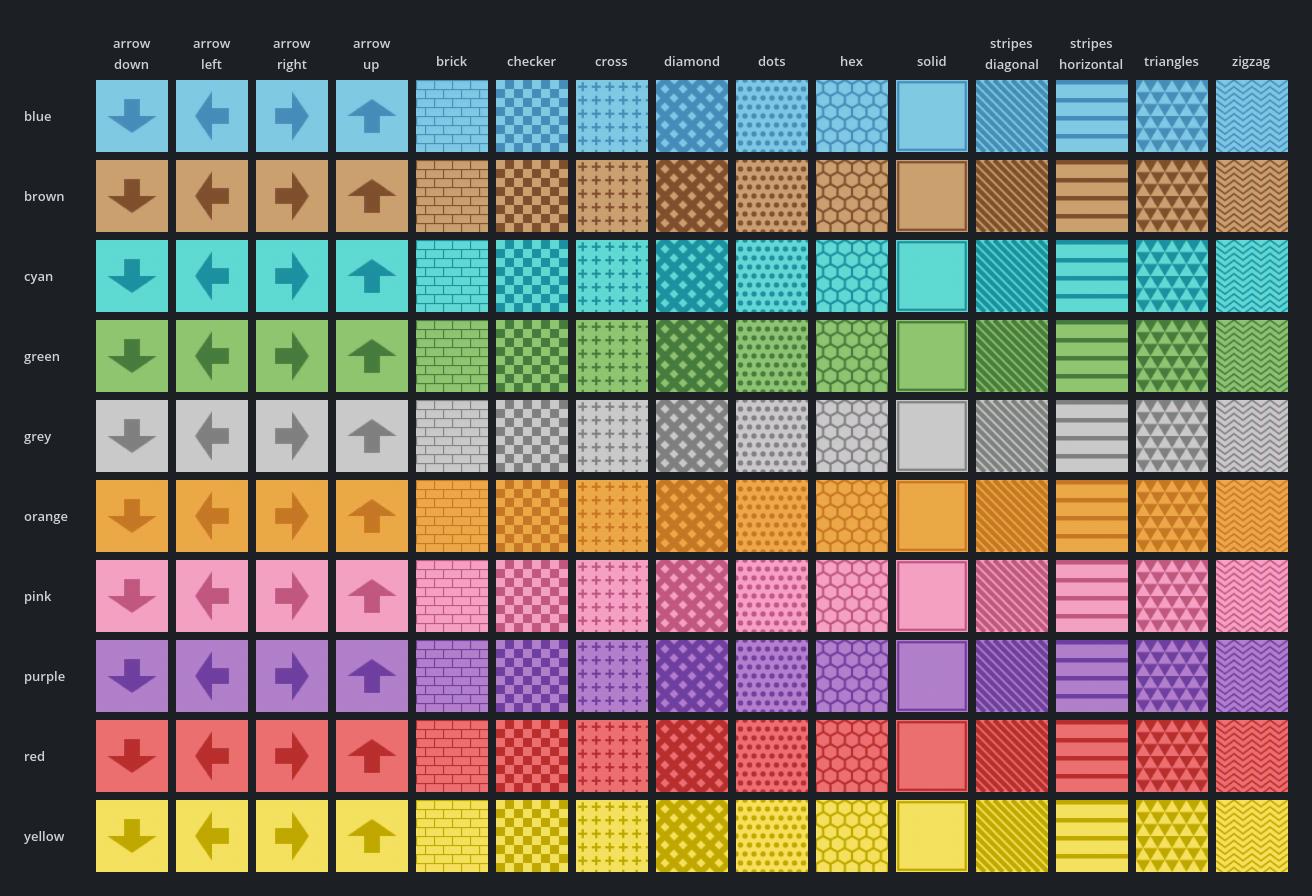1312x896 pixels.
Task: Select the blue brick pattern tile
Action: 452,116
